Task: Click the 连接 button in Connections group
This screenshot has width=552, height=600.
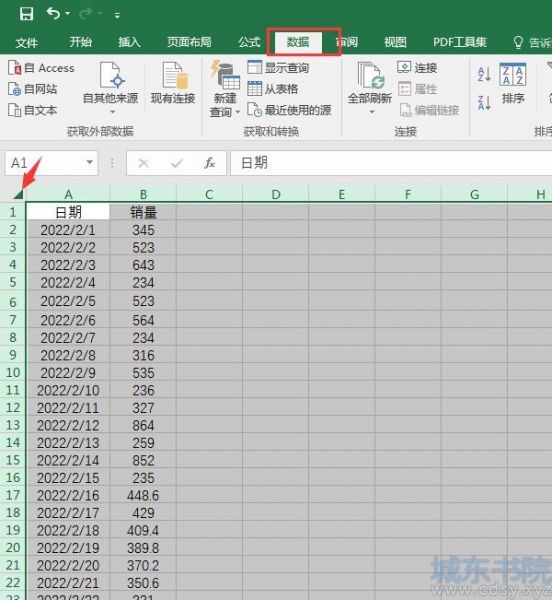Action: 417,68
